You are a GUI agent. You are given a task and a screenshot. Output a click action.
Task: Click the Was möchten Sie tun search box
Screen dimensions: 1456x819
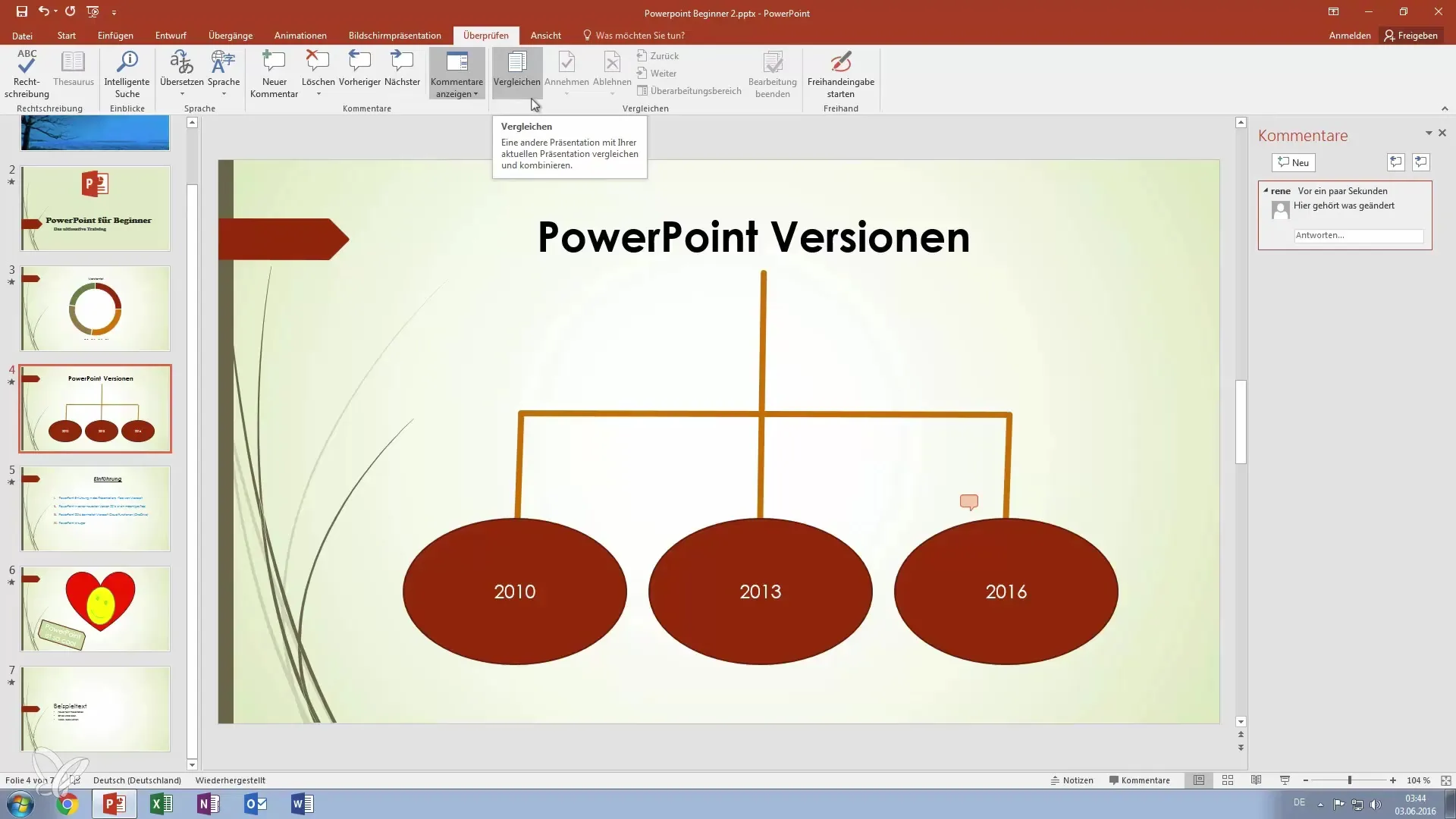click(x=639, y=36)
